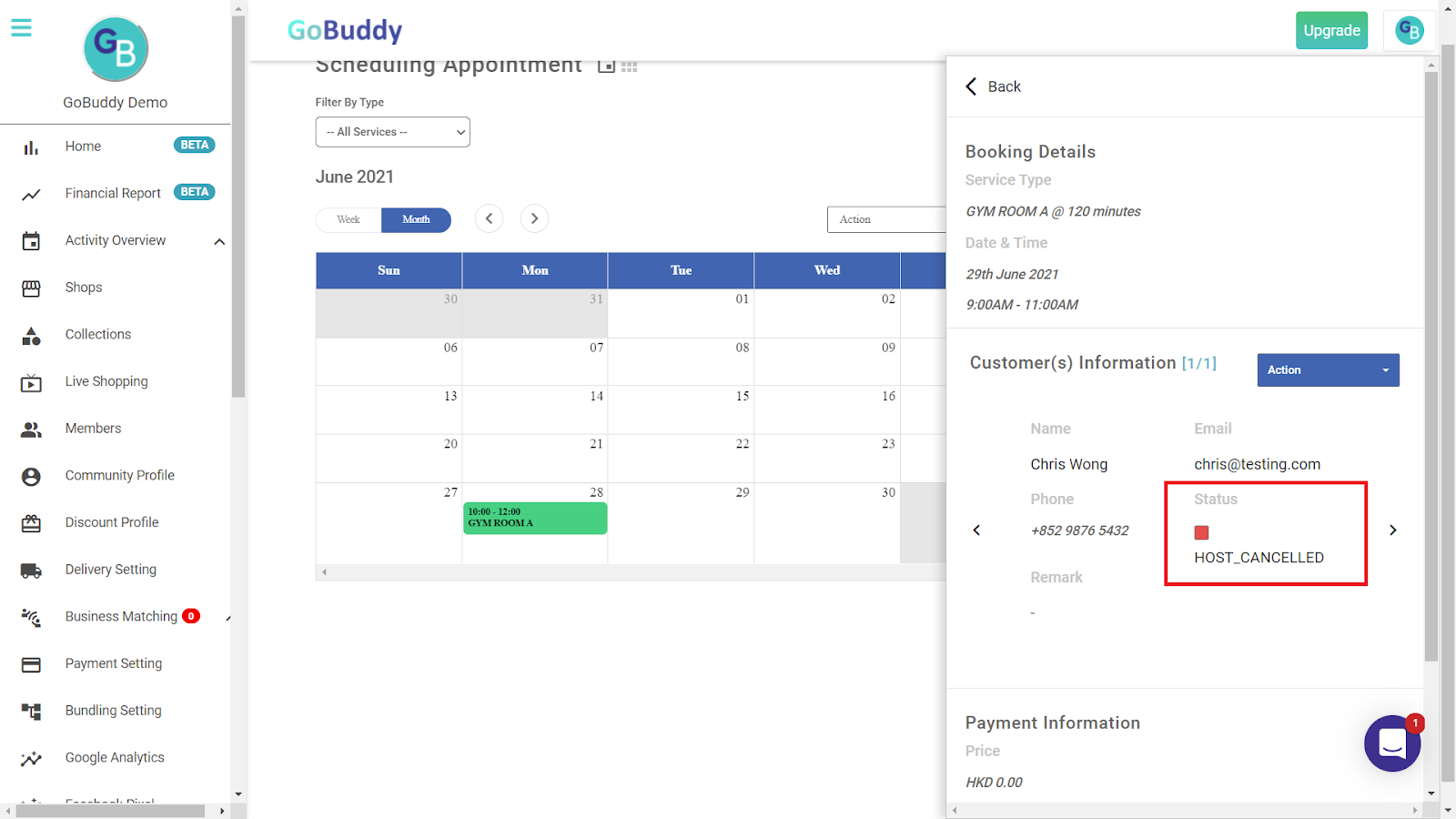Image resolution: width=1456 pixels, height=819 pixels.
Task: Click the Chris Wong customer name
Action: 1069,464
